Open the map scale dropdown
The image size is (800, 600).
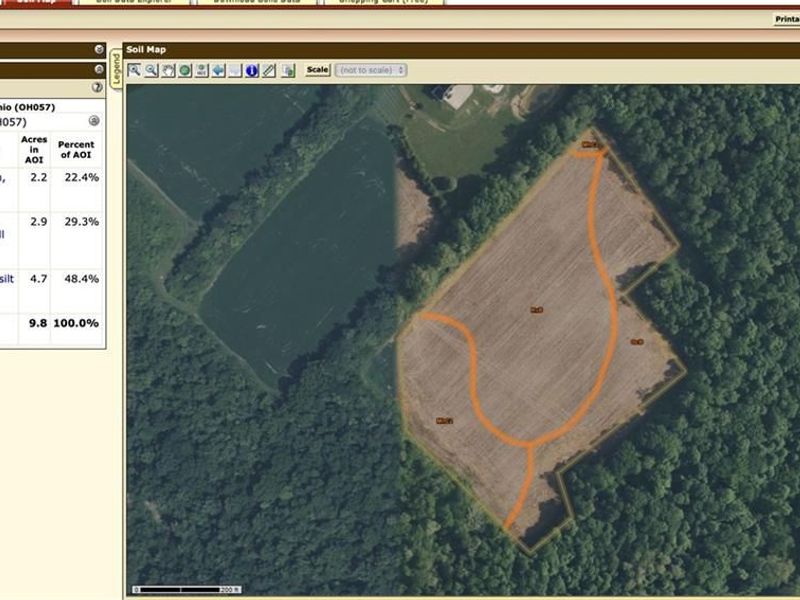[x=372, y=70]
